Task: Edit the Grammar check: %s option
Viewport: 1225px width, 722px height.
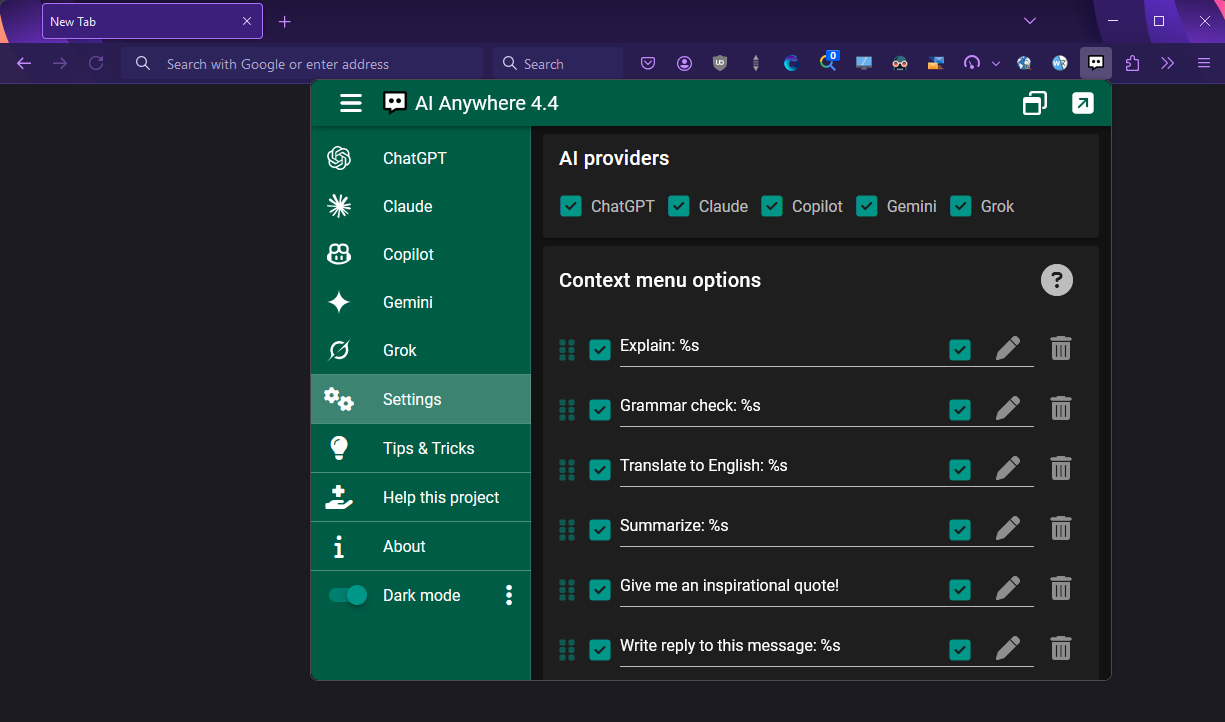Action: tap(1008, 408)
